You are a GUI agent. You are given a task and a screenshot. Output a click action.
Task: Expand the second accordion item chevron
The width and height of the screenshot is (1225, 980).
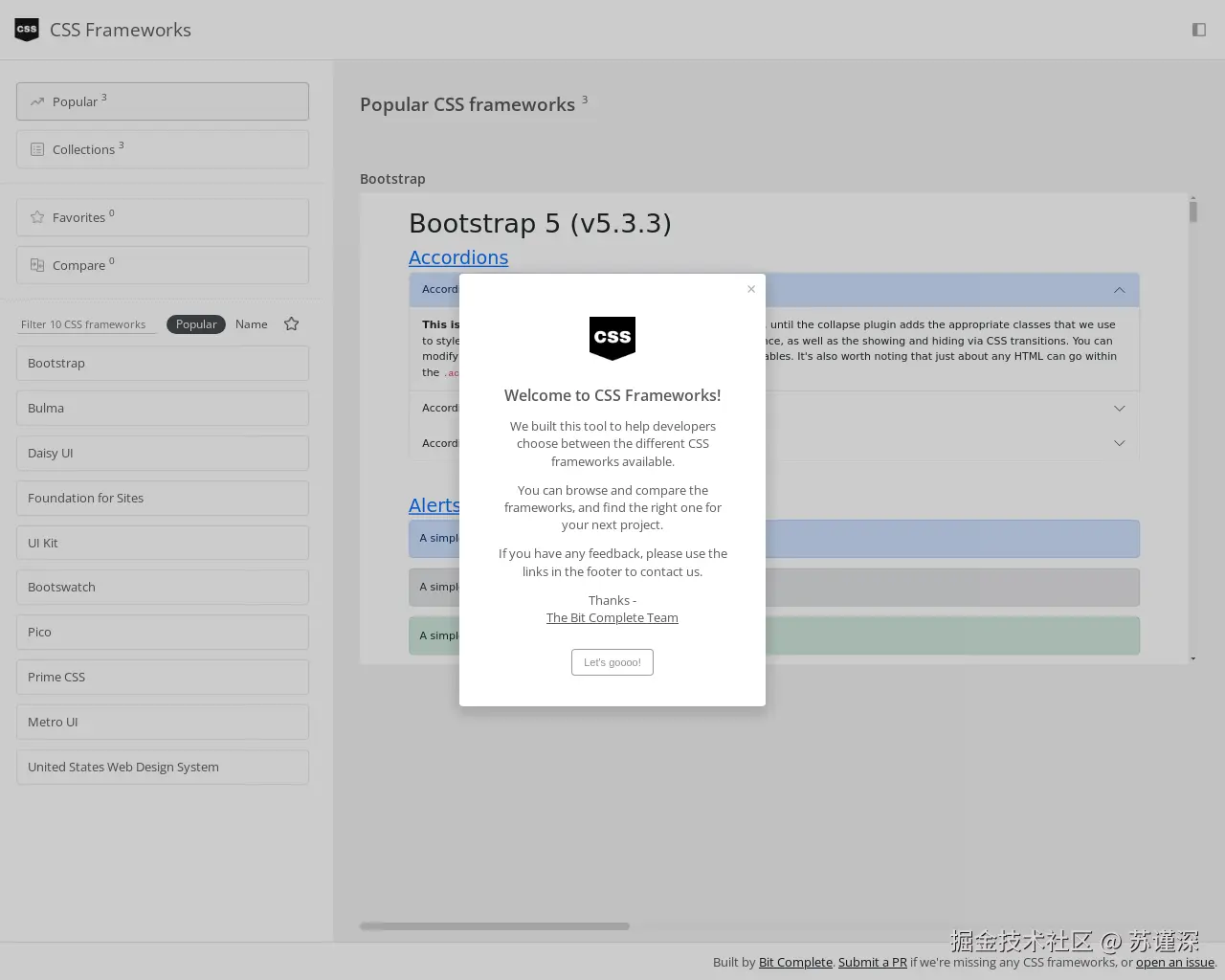click(x=1120, y=409)
